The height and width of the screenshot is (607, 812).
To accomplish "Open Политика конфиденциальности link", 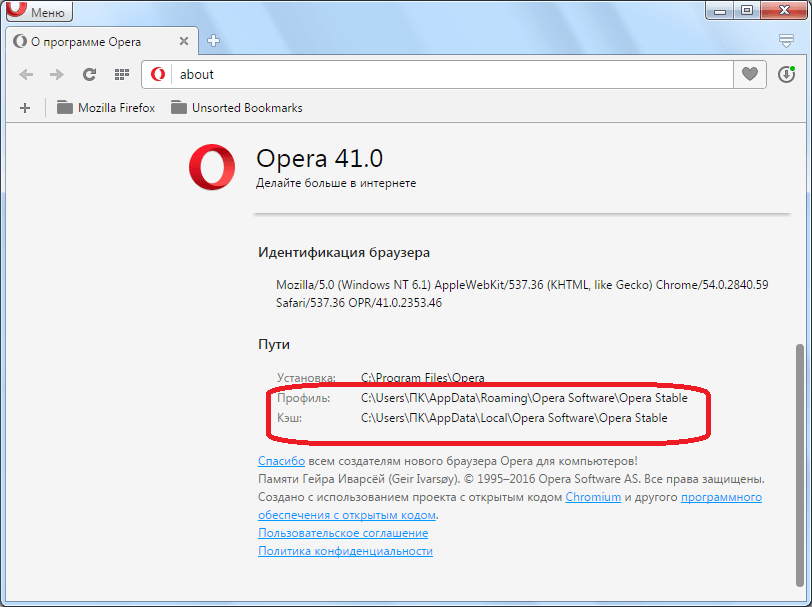I will [345, 551].
